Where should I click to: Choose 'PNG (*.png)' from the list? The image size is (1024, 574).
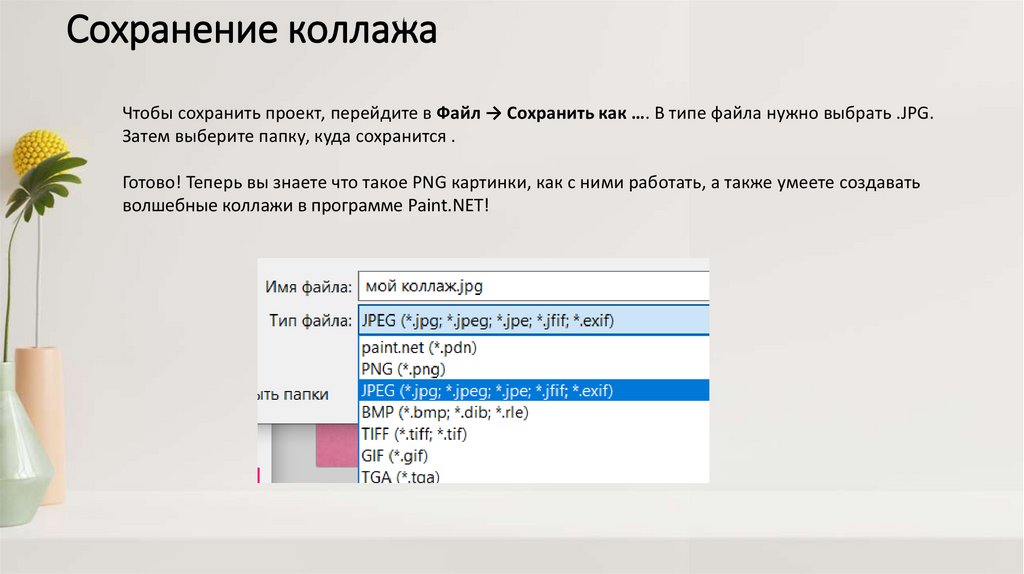click(x=534, y=369)
